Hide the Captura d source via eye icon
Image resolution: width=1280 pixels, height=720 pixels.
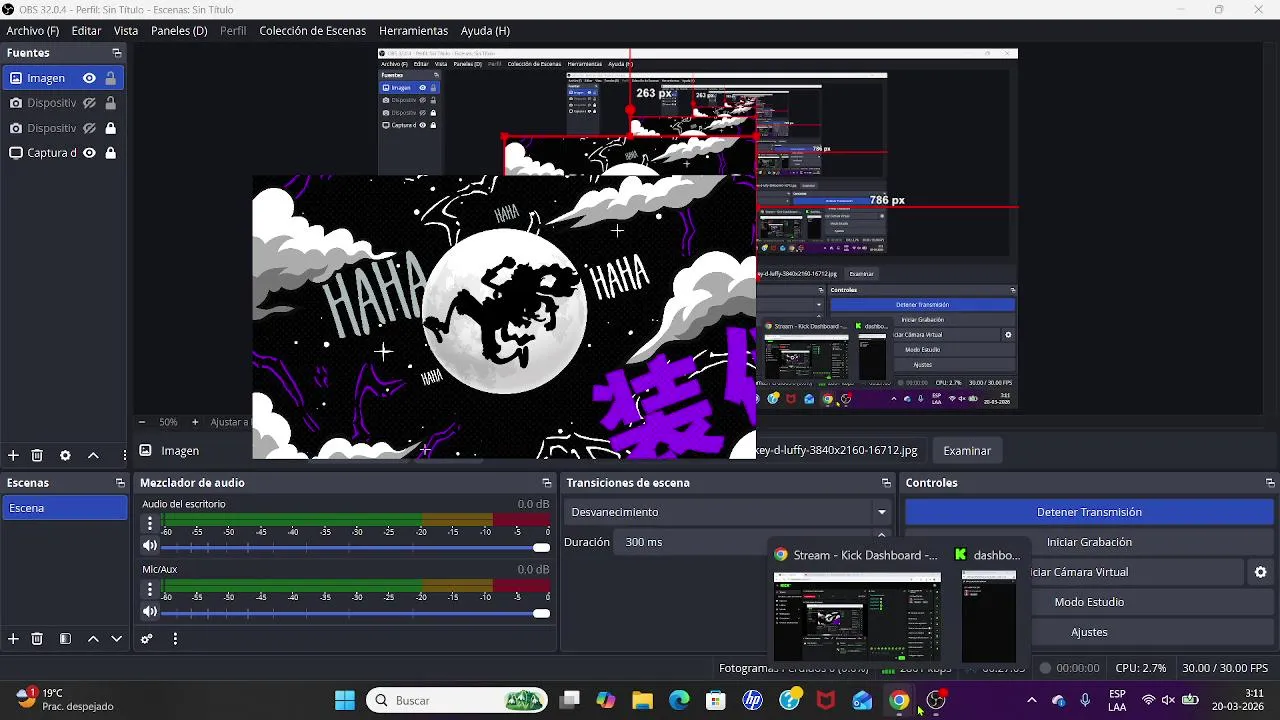point(89,153)
